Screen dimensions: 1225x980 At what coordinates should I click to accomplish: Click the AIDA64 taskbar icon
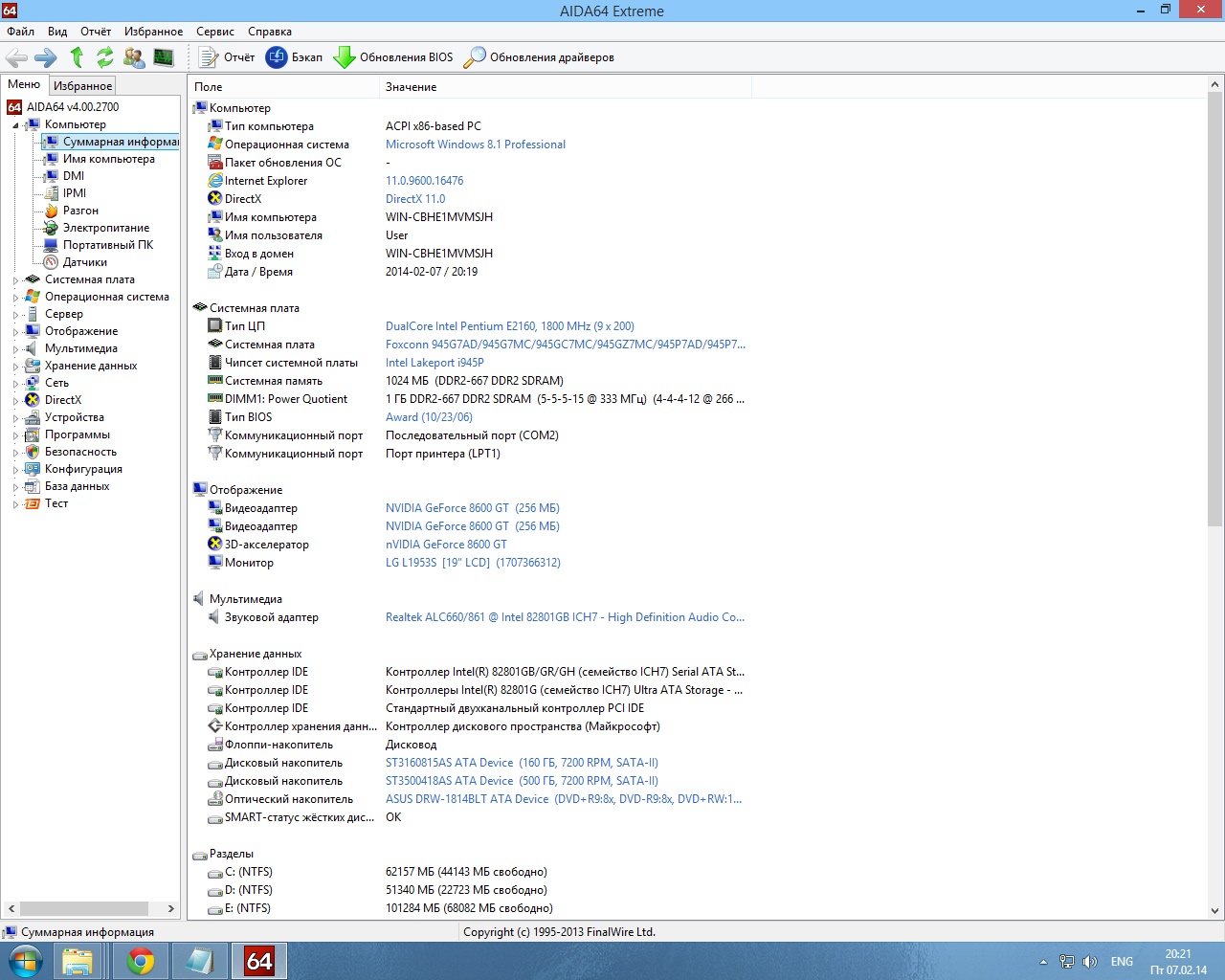click(x=259, y=961)
